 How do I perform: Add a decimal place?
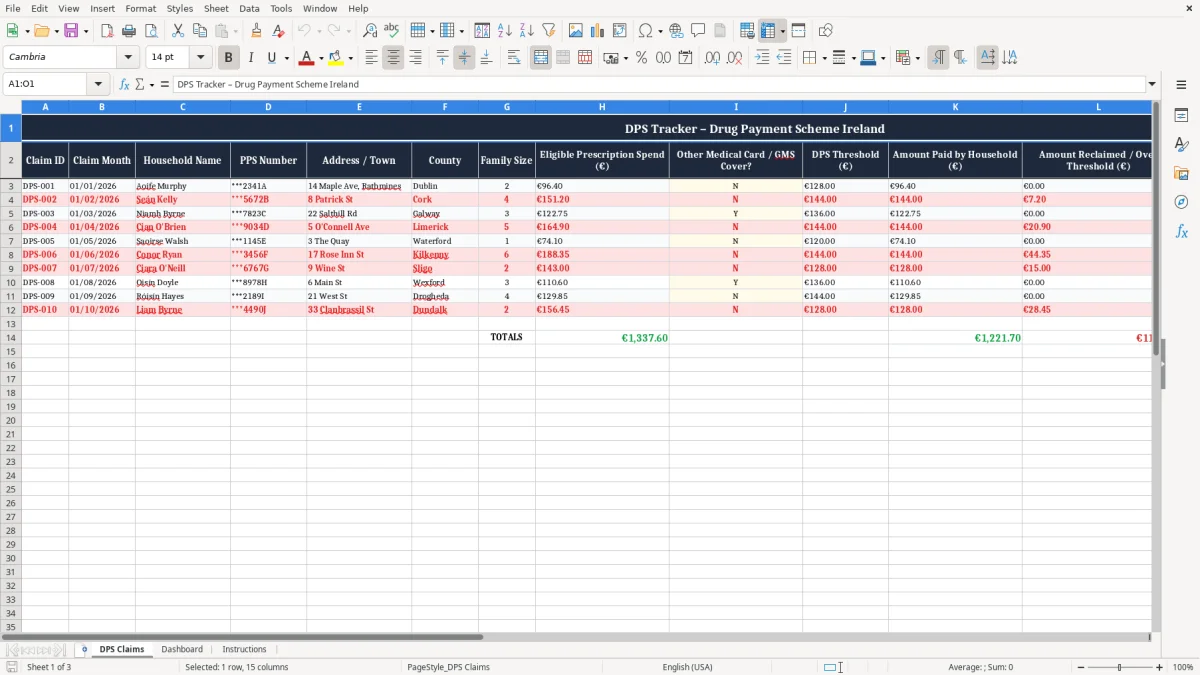tap(712, 58)
